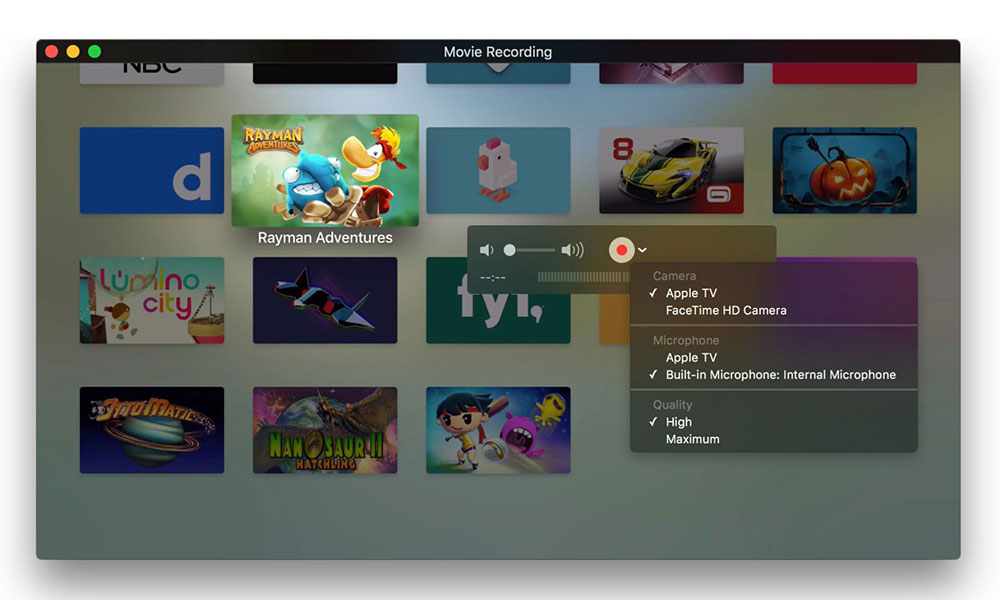This screenshot has height=600, width=1000.
Task: Click the audio level meter bar
Action: (x=584, y=277)
